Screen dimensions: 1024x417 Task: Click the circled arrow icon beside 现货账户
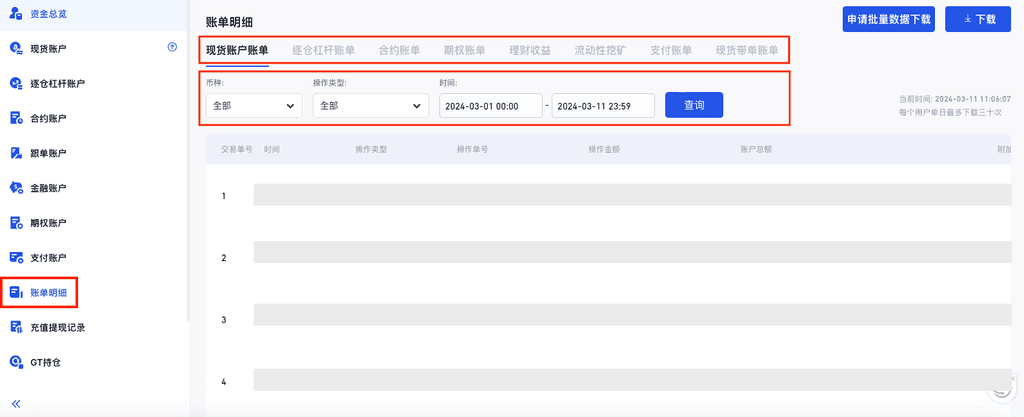pyautogui.click(x=172, y=47)
